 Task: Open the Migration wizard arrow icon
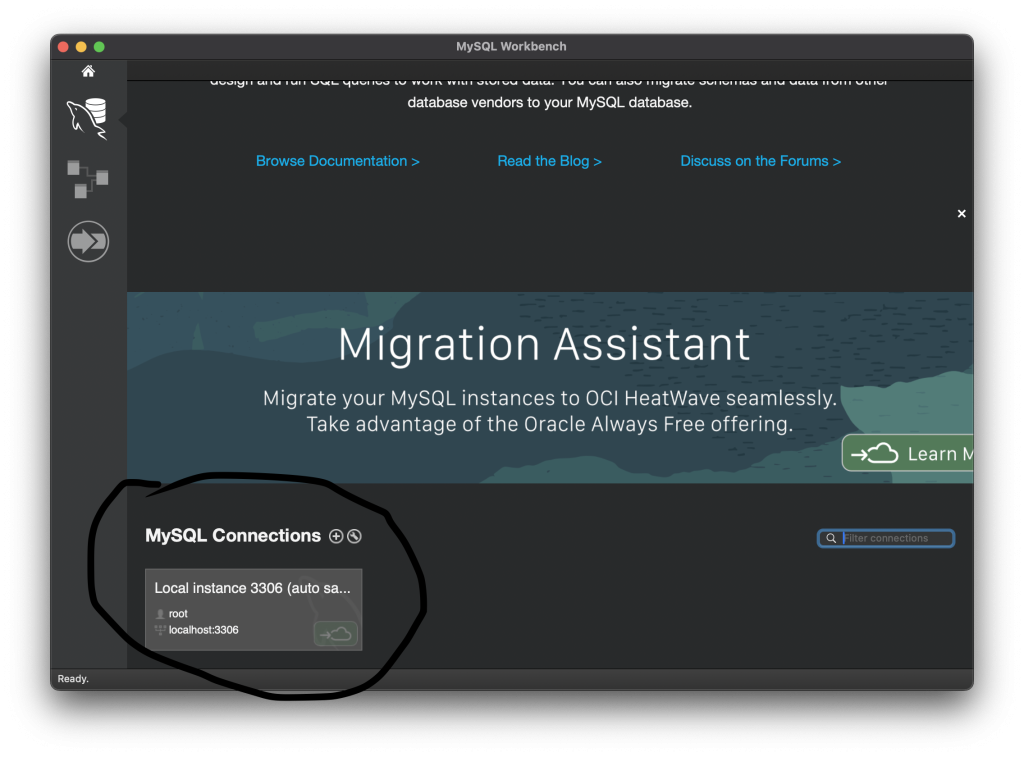(88, 241)
